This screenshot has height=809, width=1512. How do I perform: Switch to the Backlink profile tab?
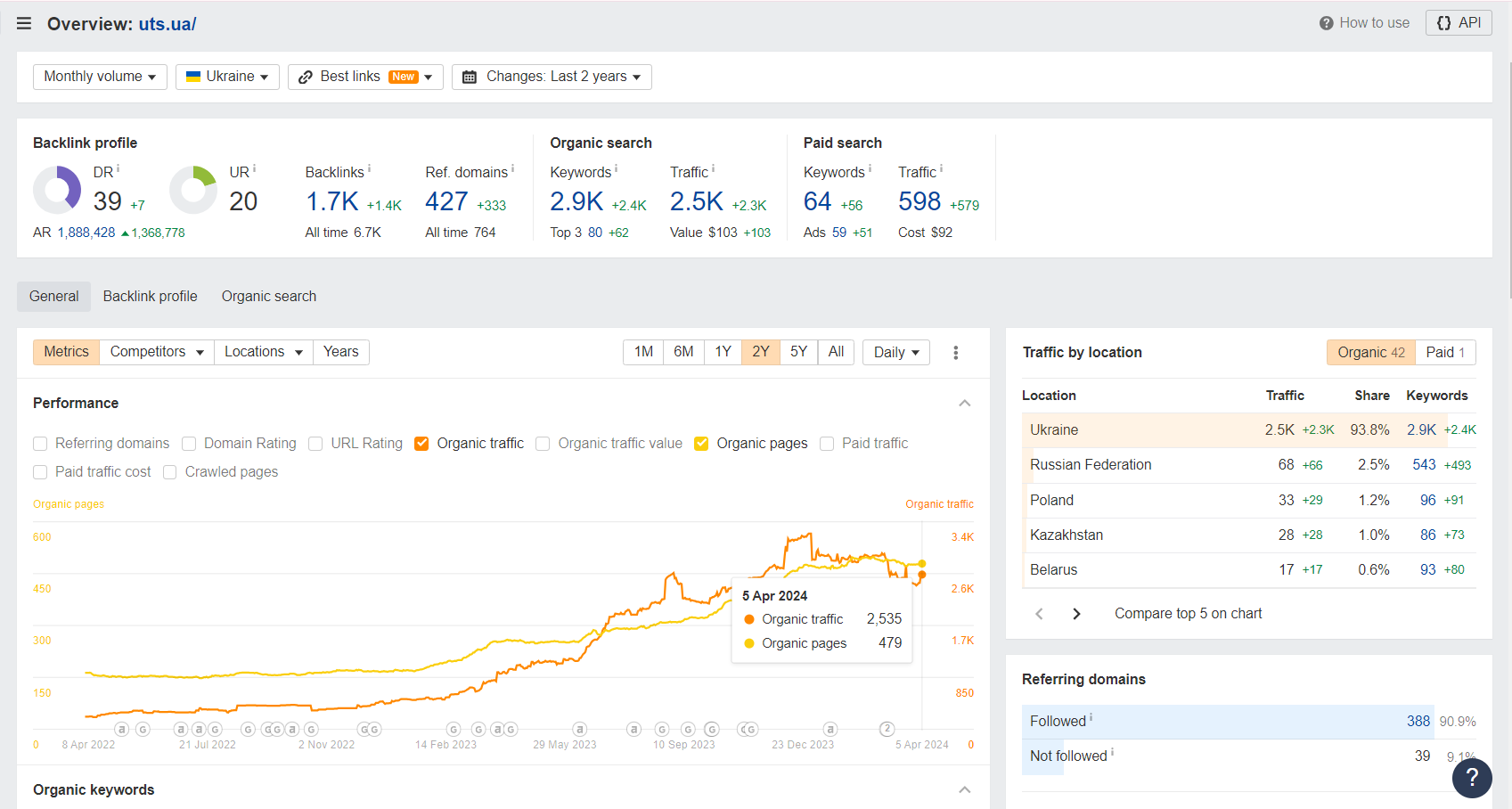(151, 297)
